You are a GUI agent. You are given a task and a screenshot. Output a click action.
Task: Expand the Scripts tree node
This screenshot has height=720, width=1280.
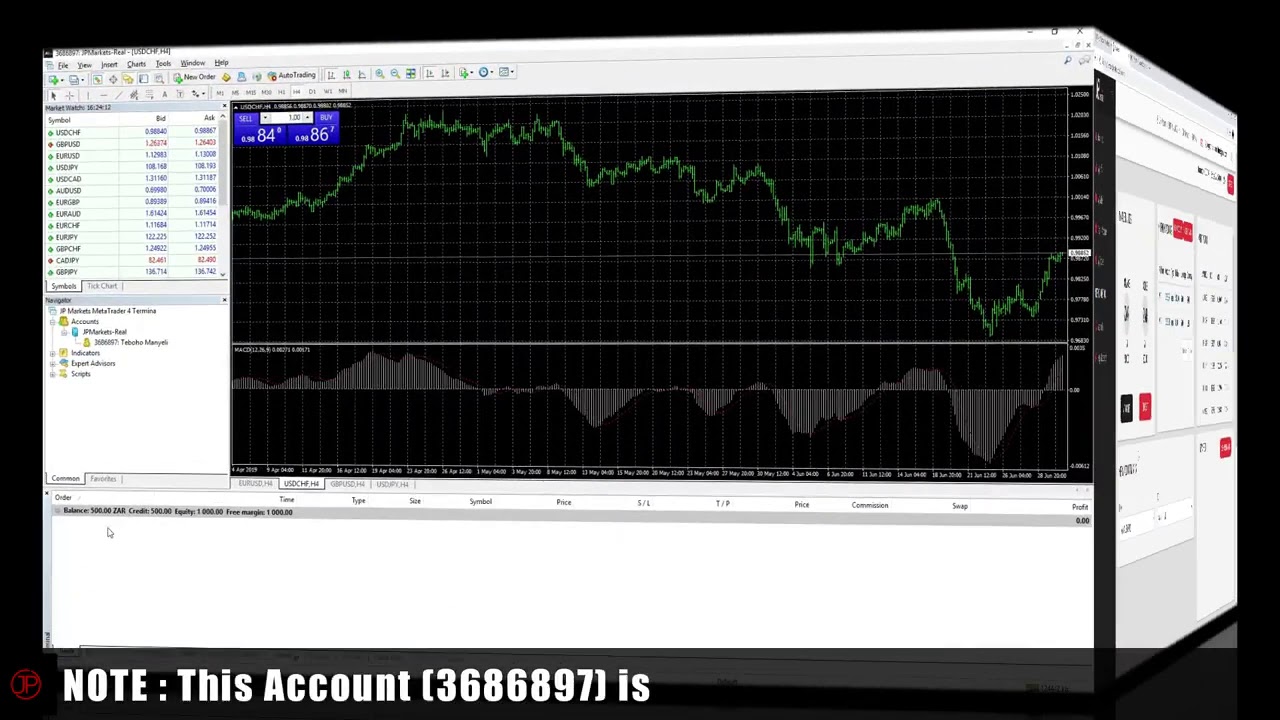coord(53,374)
